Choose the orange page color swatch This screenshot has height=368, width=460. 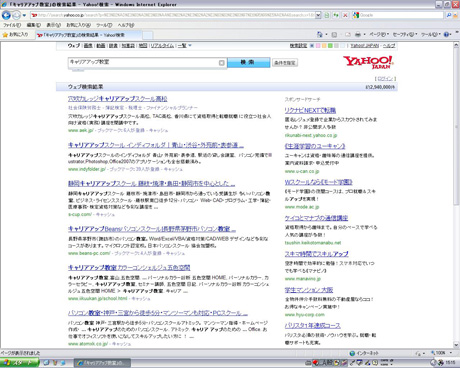(324, 46)
